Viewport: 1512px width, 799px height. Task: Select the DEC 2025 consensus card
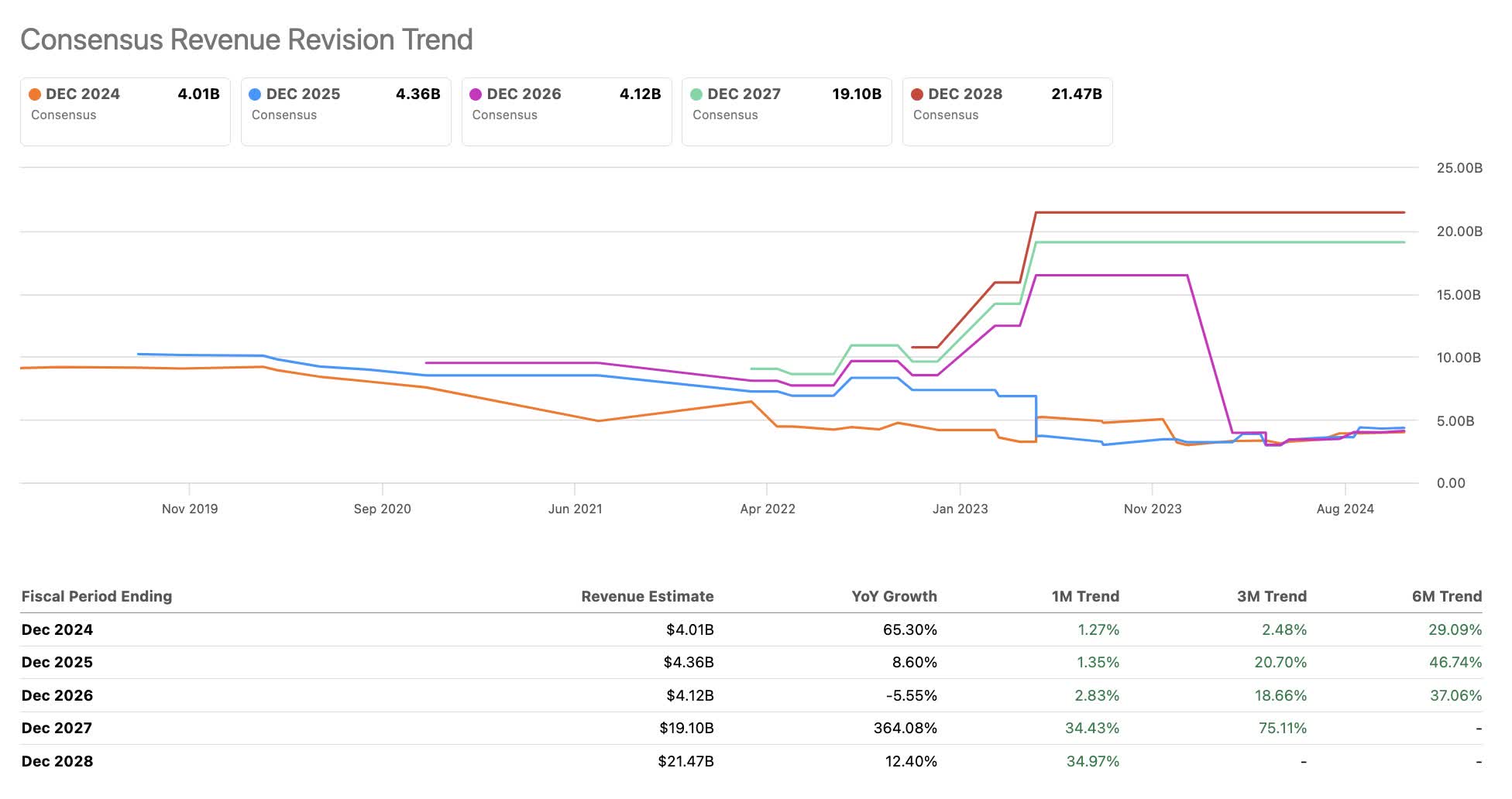click(346, 111)
